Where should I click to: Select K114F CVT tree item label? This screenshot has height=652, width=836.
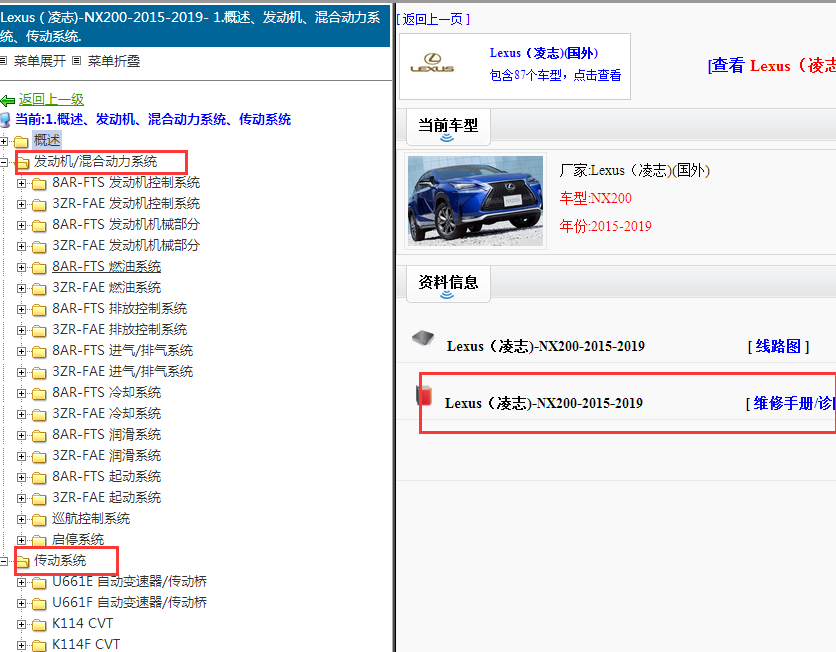pos(86,645)
